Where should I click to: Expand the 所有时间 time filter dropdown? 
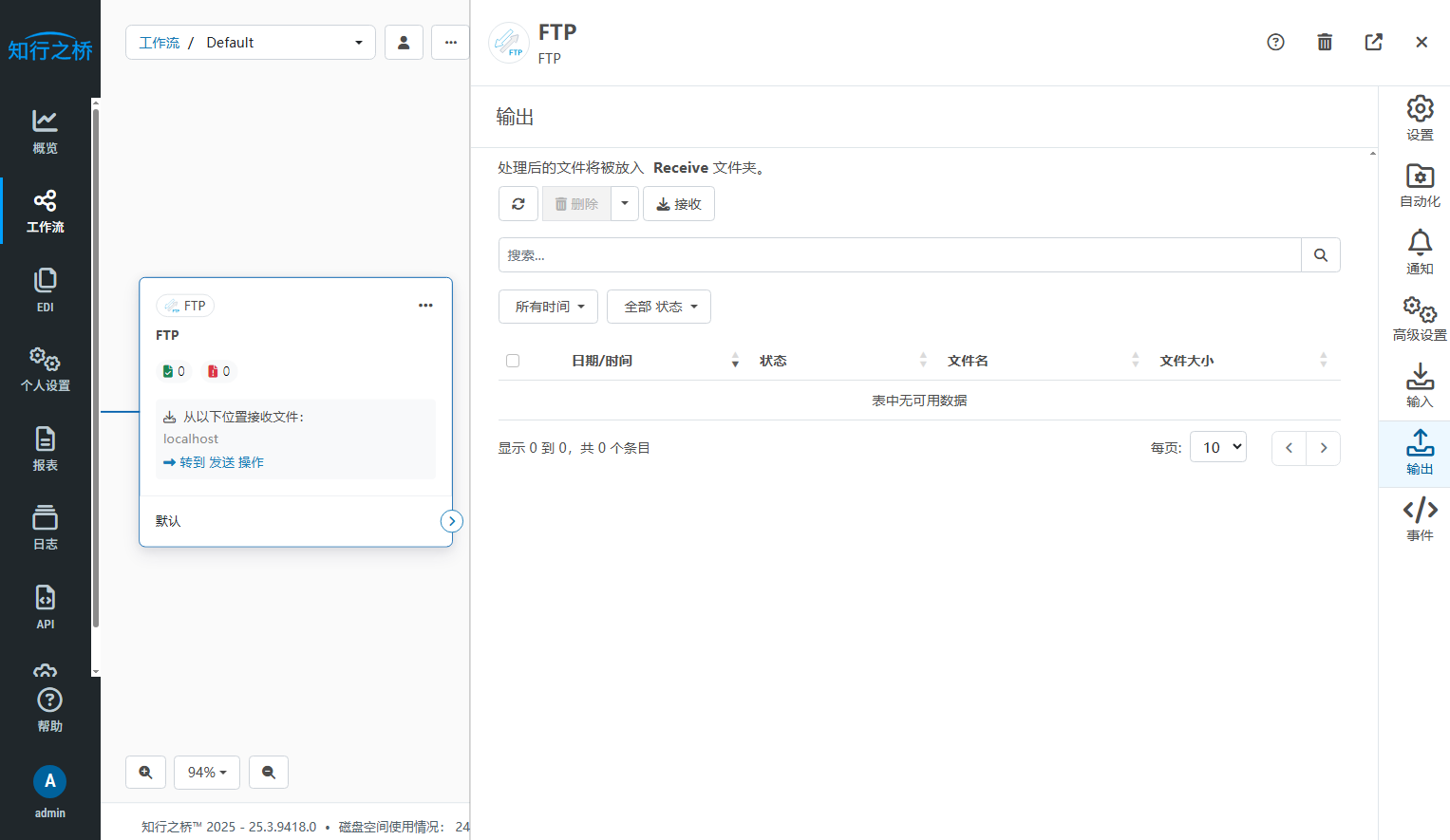click(548, 307)
